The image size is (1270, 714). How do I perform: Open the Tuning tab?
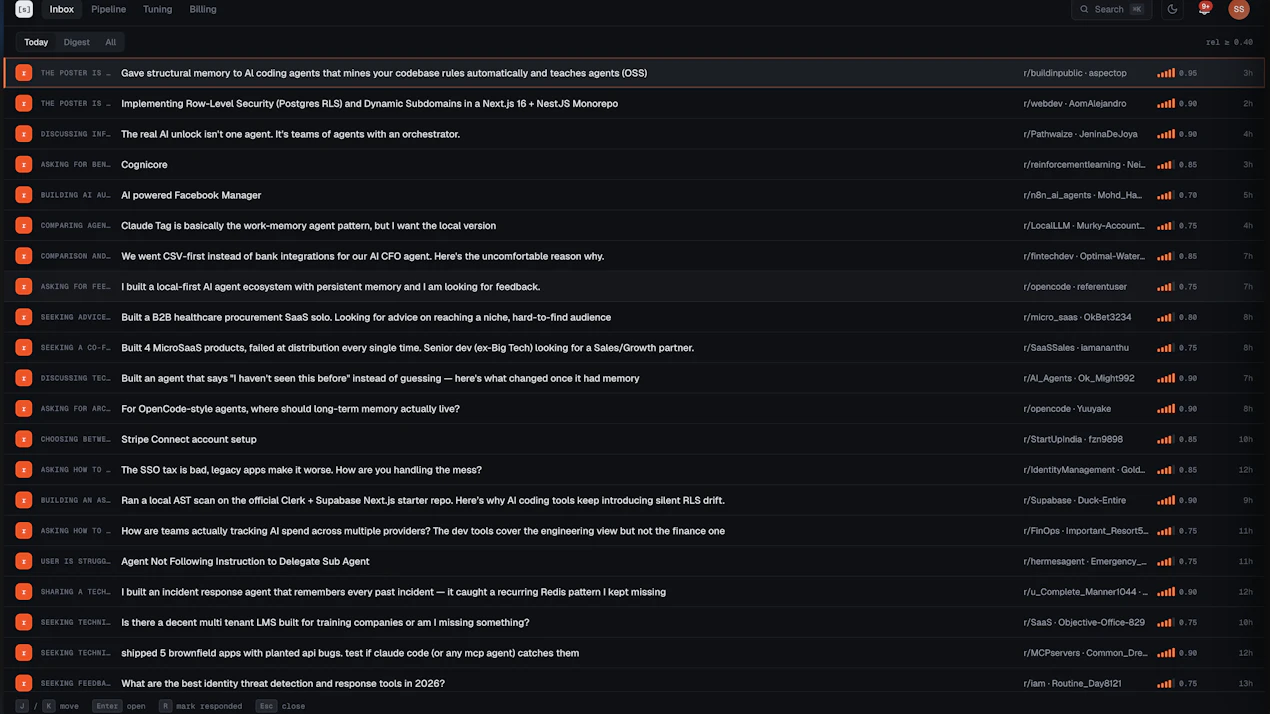(157, 9)
